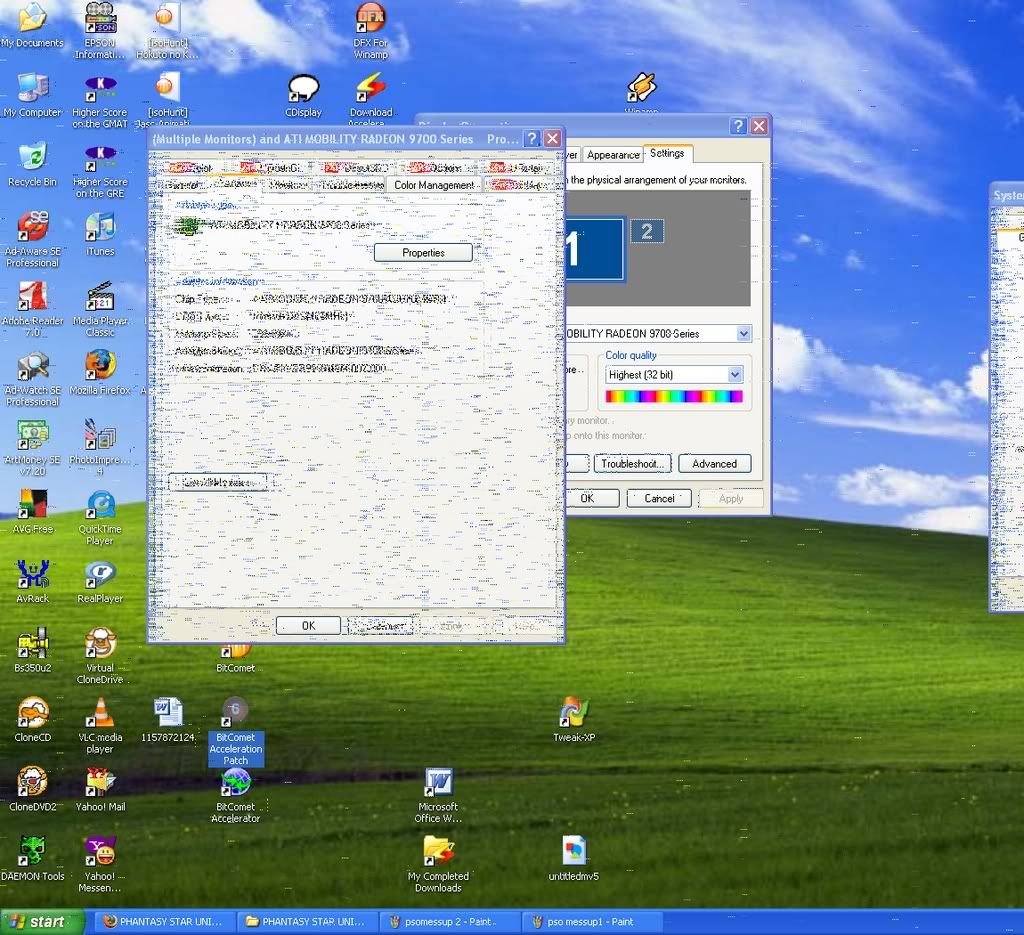Viewport: 1024px width, 935px height.
Task: Open the Microsoft Office Word shortcut
Action: pos(438,795)
